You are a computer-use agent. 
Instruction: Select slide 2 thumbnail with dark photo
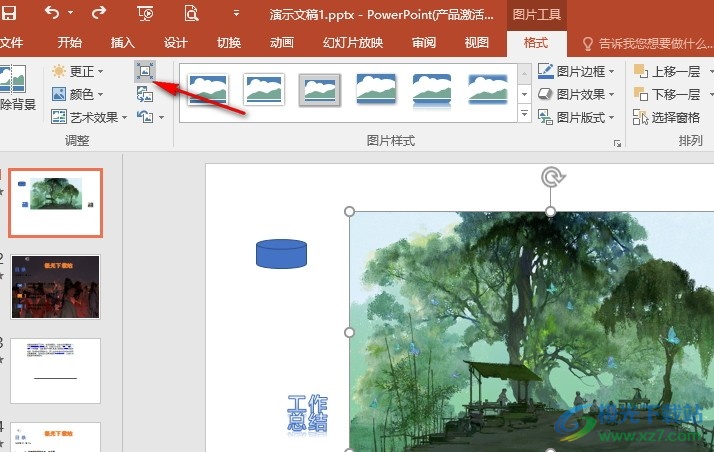coord(55,287)
